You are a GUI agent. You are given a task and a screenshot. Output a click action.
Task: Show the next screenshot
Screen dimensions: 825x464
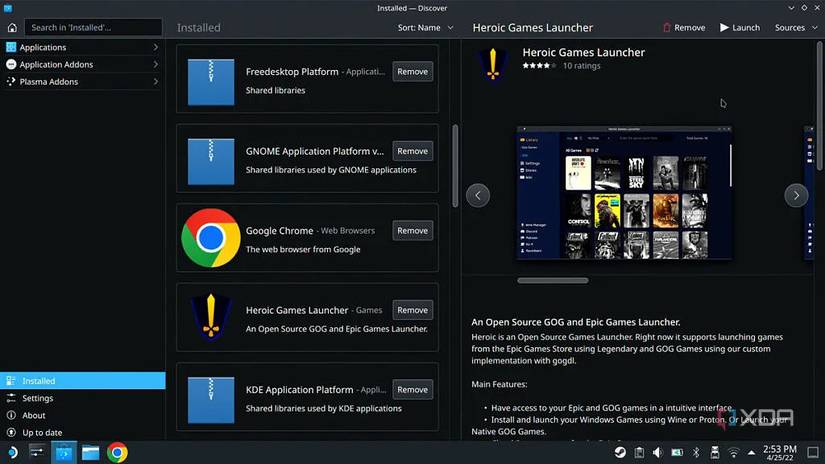(x=796, y=195)
